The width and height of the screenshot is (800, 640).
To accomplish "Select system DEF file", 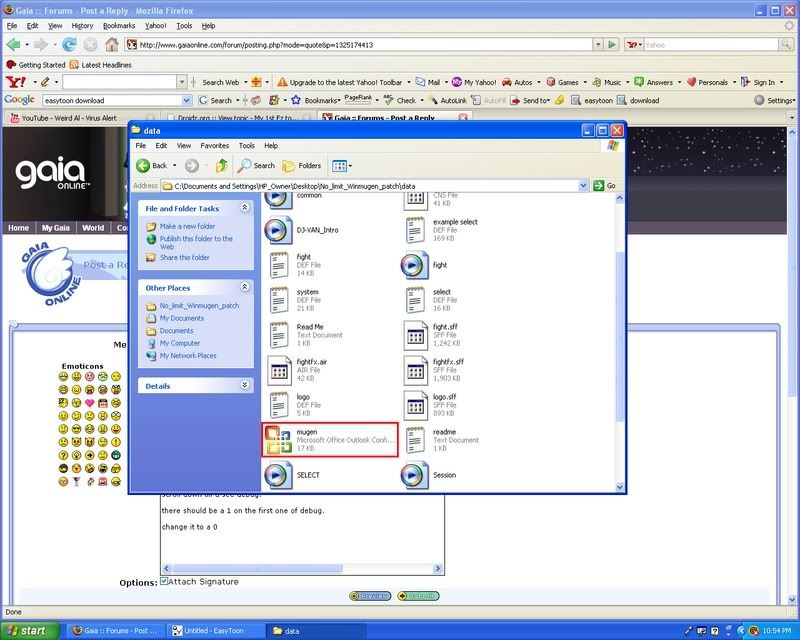I will [293, 300].
